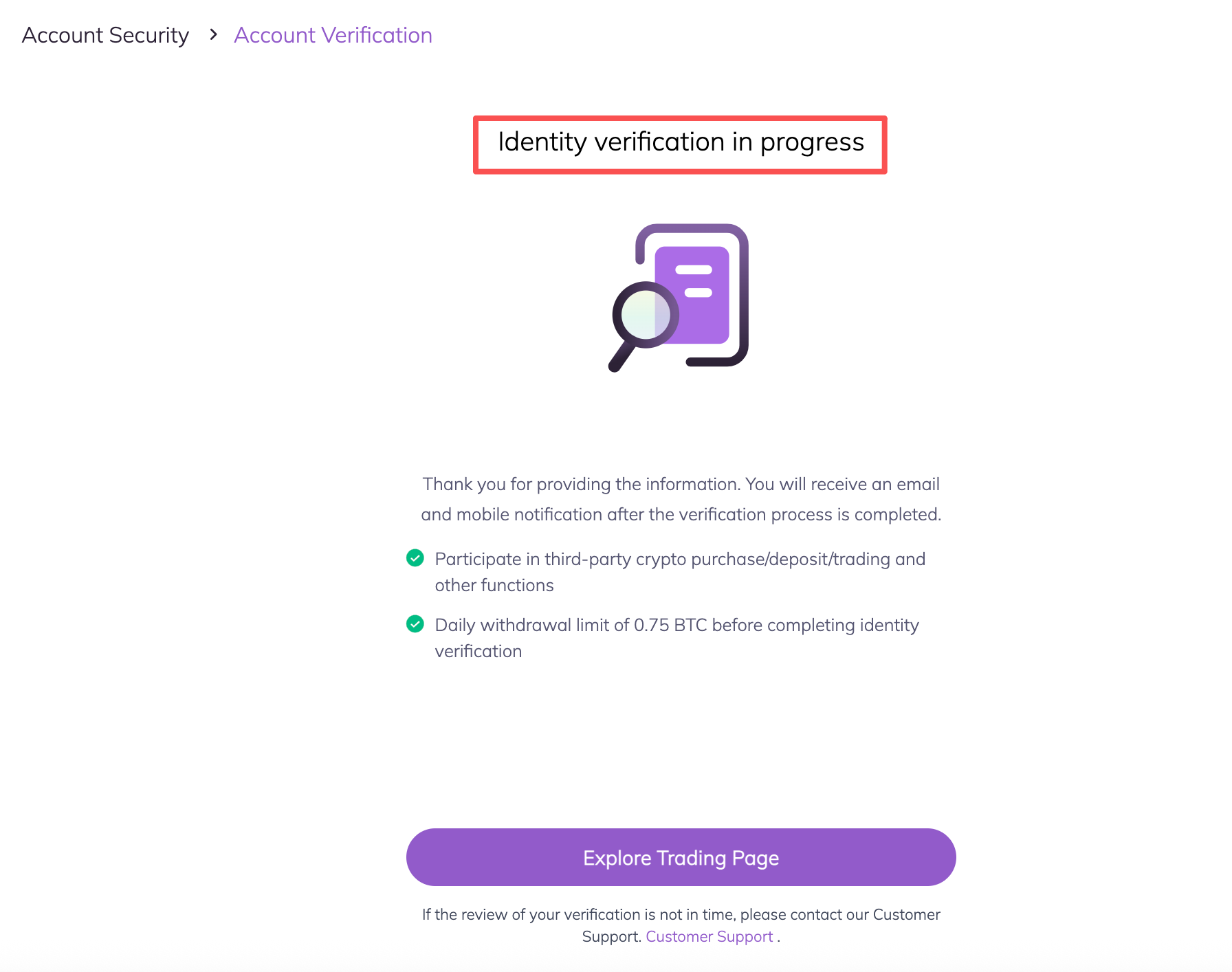
Task: Click green checkmark beside daily withdrawal limit
Action: coord(415,624)
